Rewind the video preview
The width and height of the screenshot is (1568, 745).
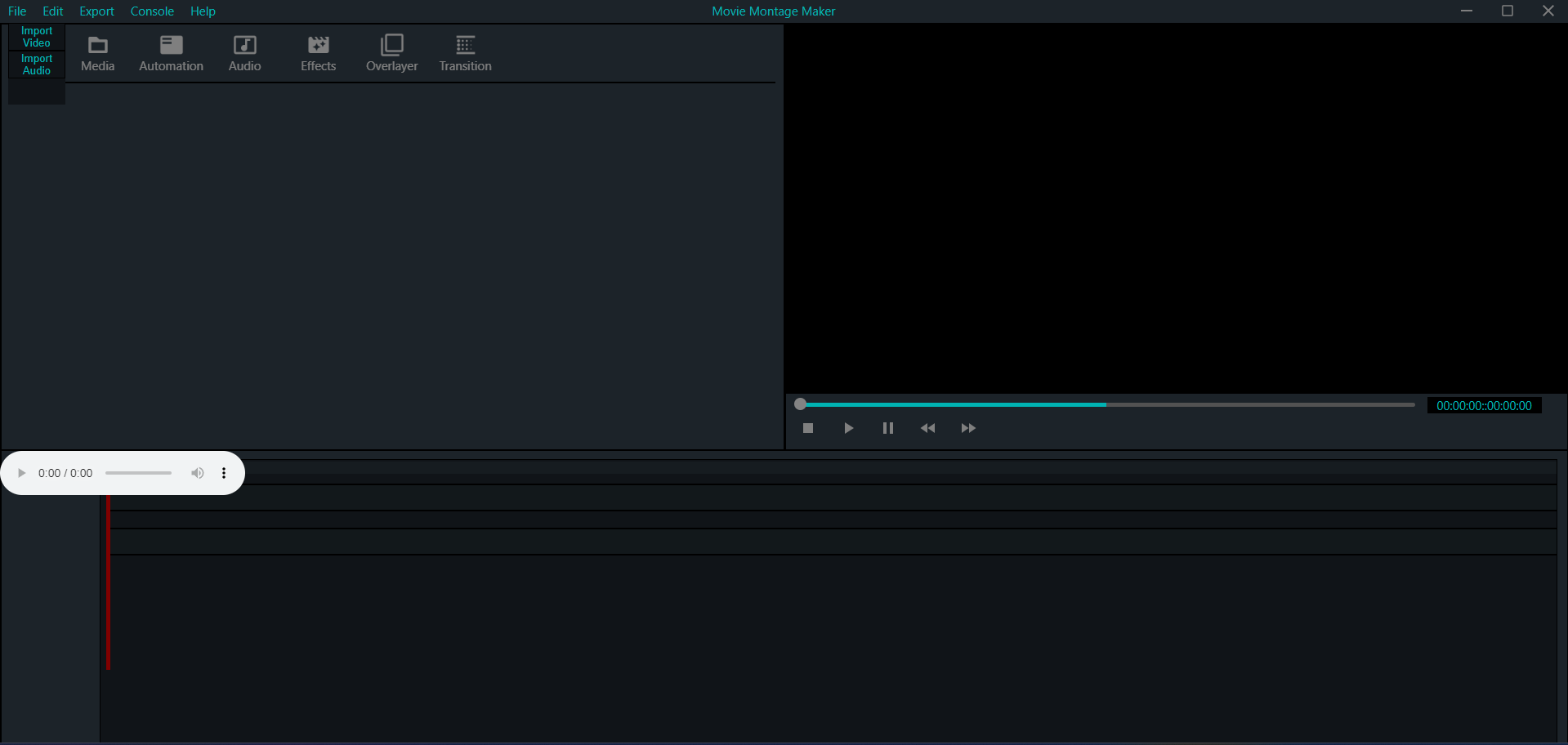click(x=927, y=428)
